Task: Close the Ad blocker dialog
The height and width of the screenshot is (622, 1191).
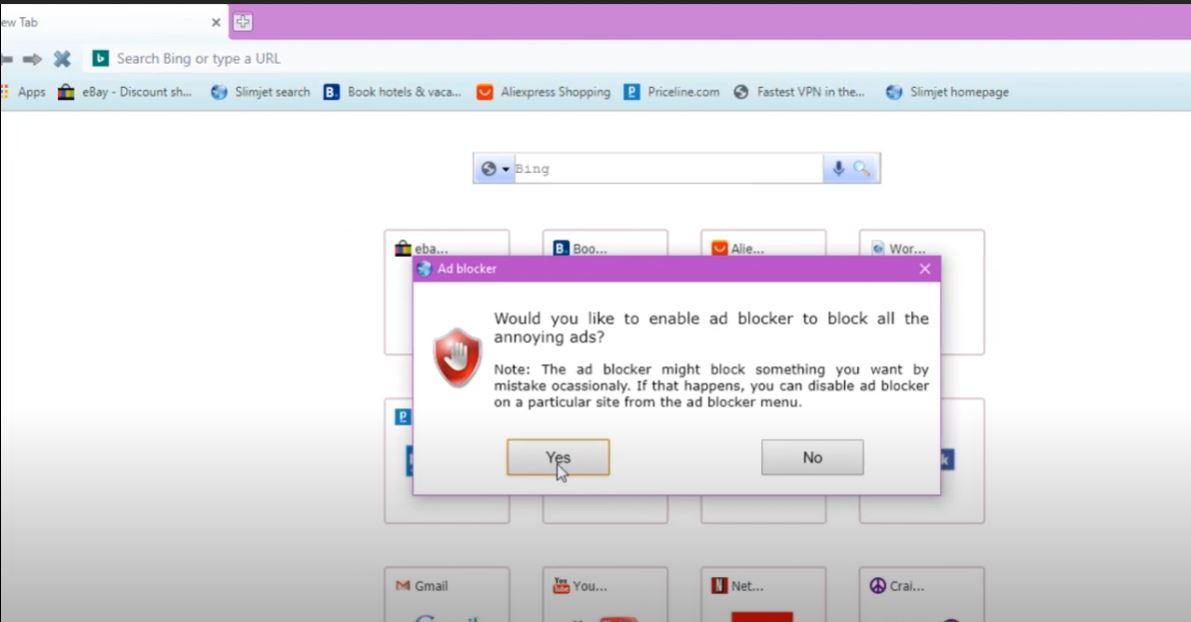Action: 924,269
